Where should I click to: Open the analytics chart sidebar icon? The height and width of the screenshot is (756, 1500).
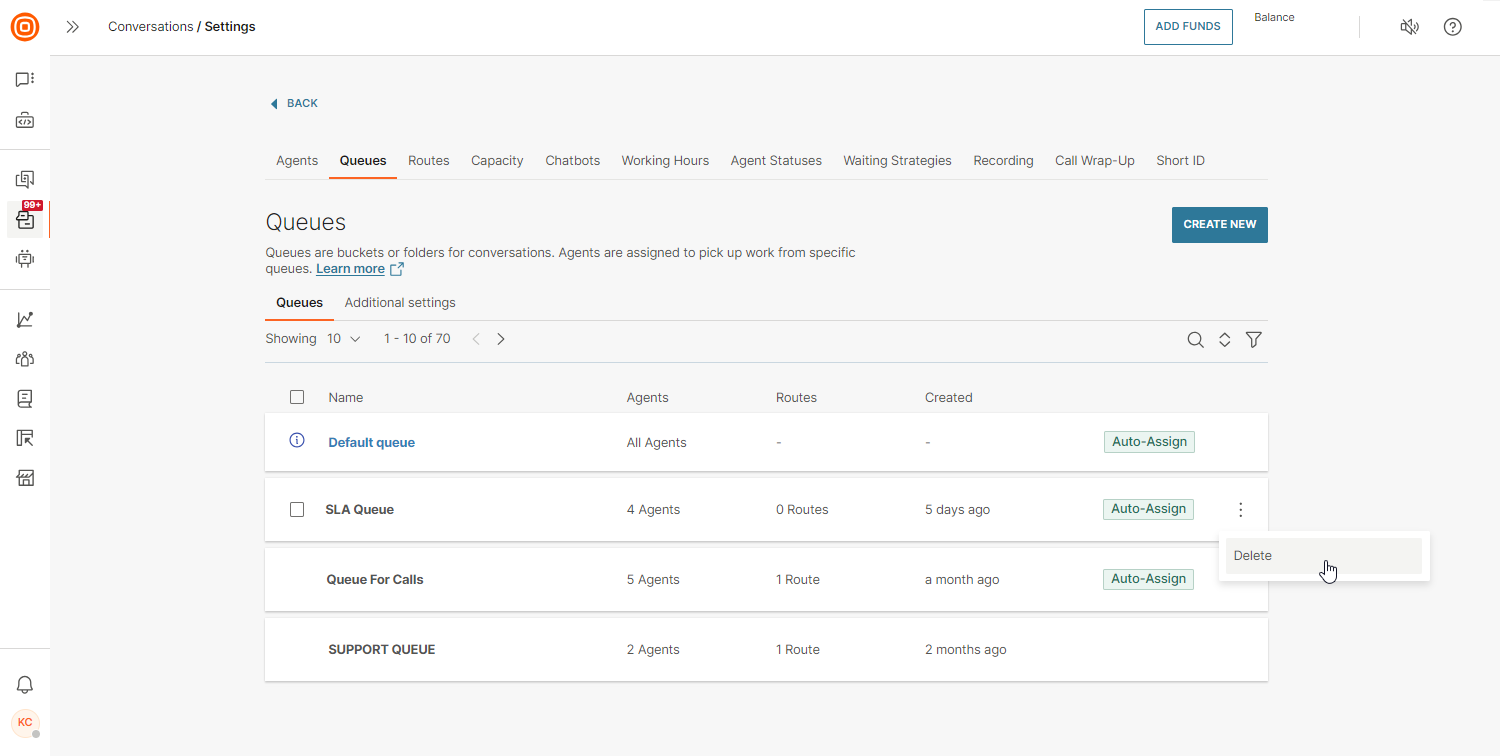click(x=25, y=320)
